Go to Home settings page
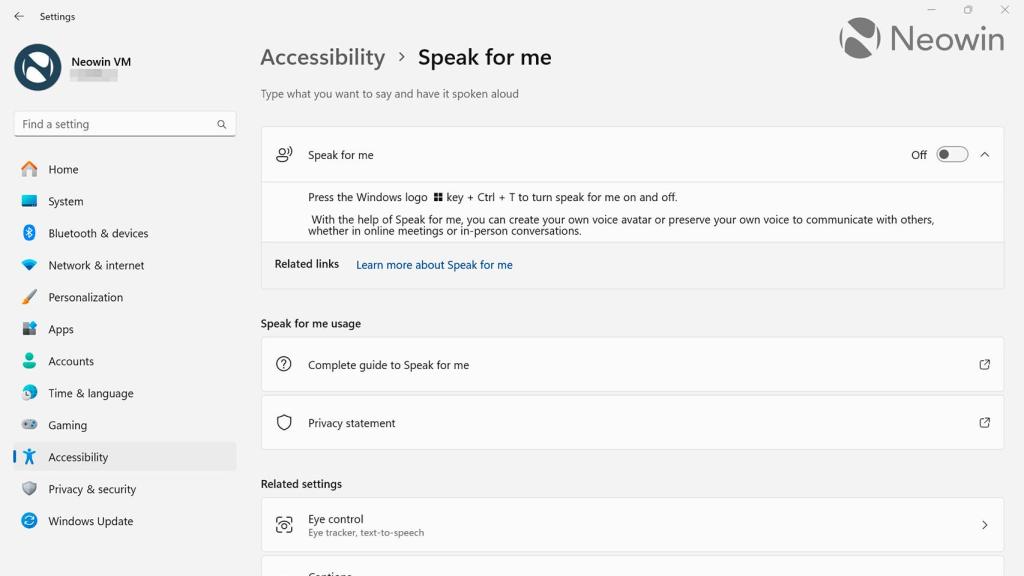 (124, 169)
